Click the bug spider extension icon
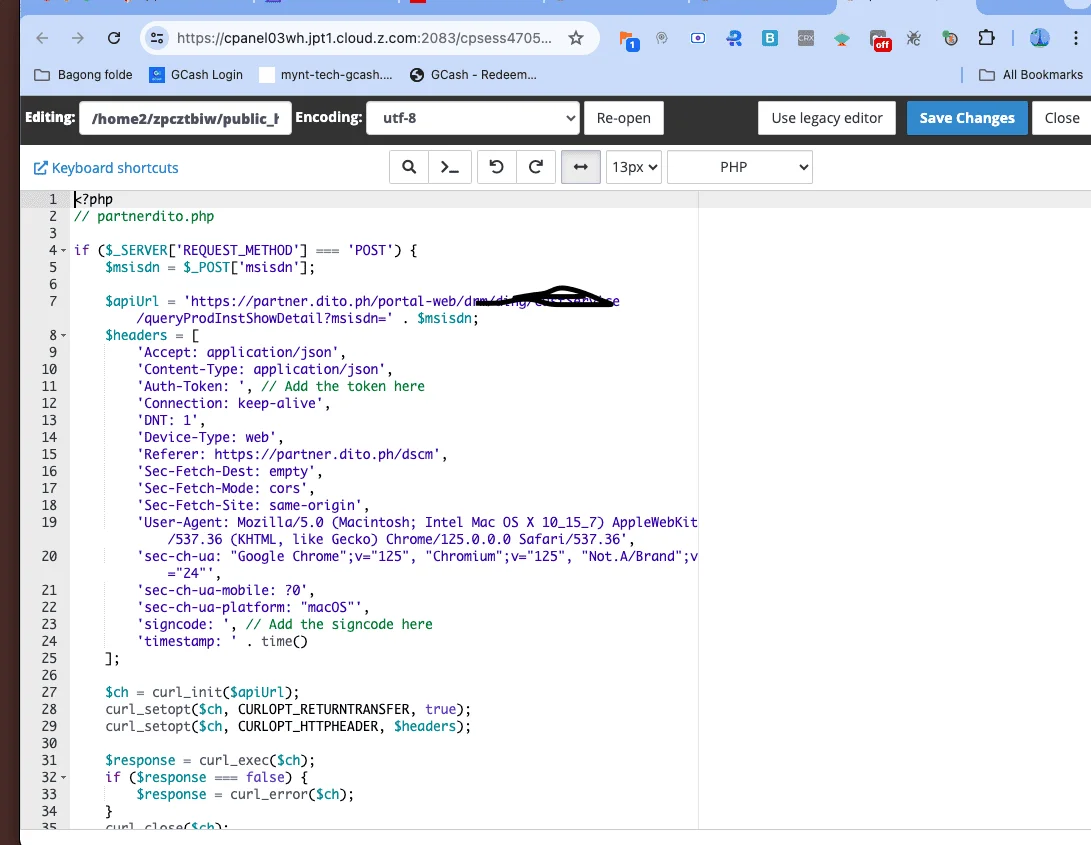 coord(914,38)
